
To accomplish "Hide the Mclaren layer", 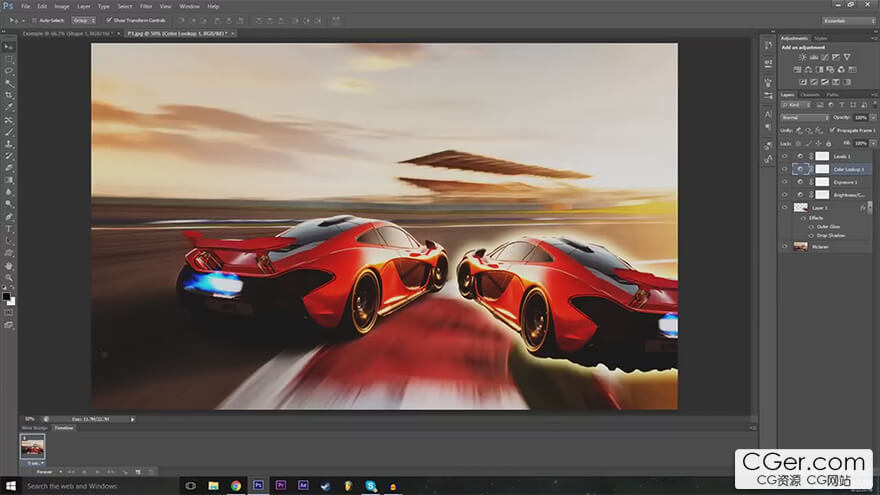I will tap(785, 246).
